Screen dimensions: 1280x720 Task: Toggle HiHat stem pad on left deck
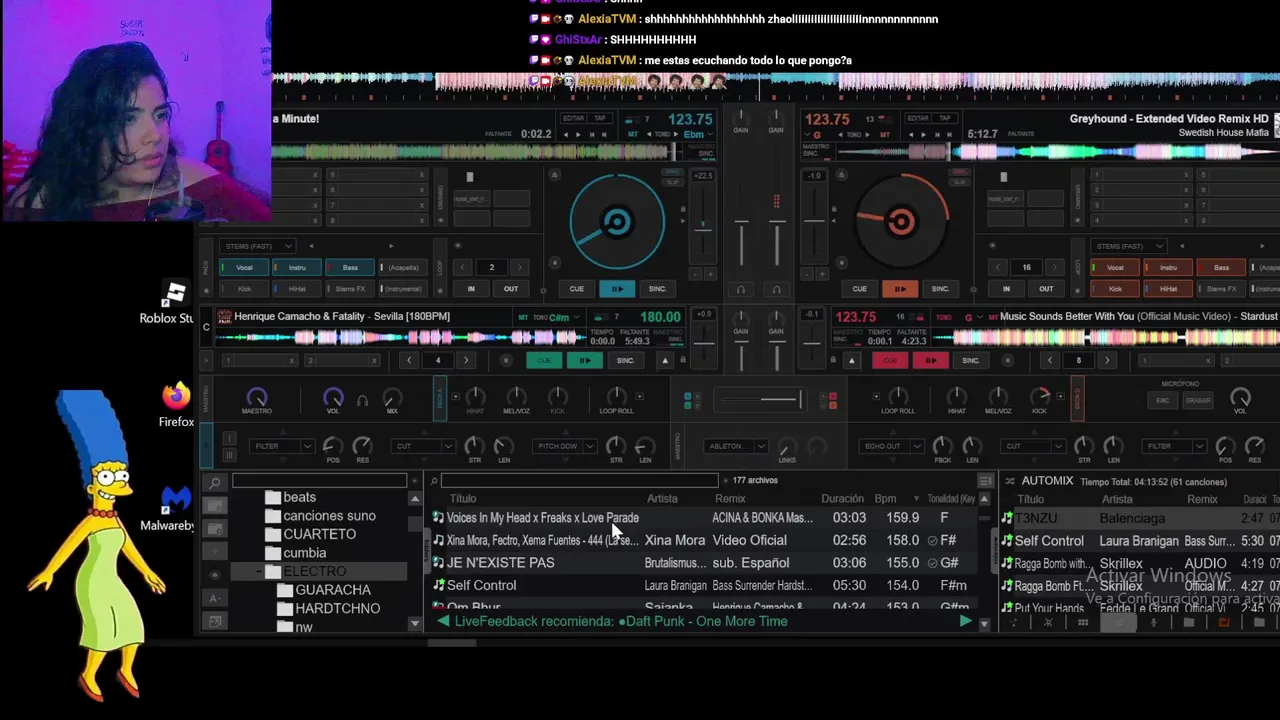(x=297, y=289)
